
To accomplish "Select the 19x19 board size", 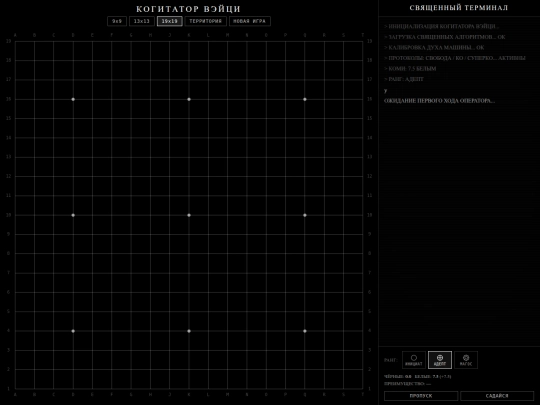I will [169, 21].
